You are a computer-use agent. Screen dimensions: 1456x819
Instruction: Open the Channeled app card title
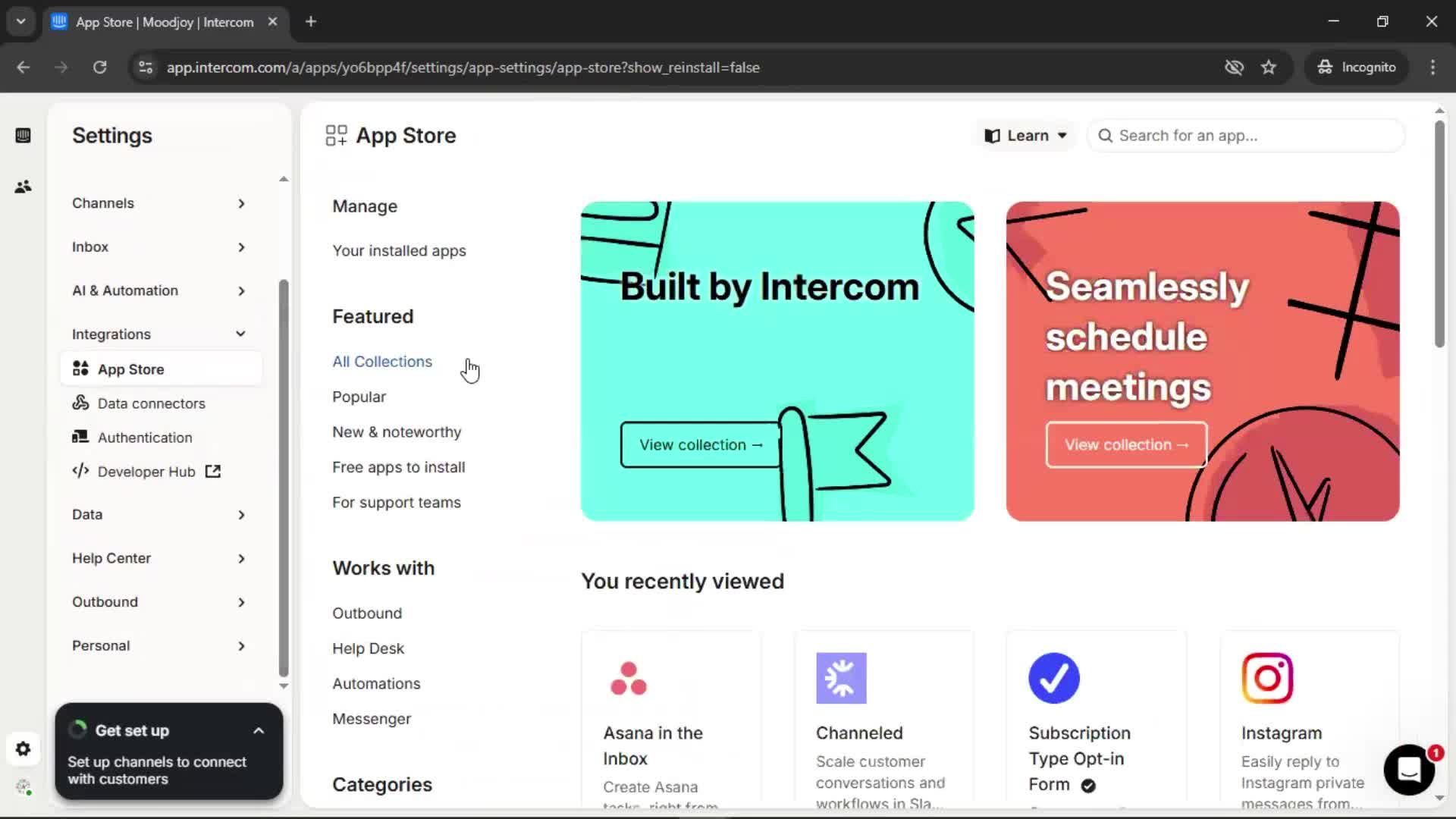pos(859,733)
